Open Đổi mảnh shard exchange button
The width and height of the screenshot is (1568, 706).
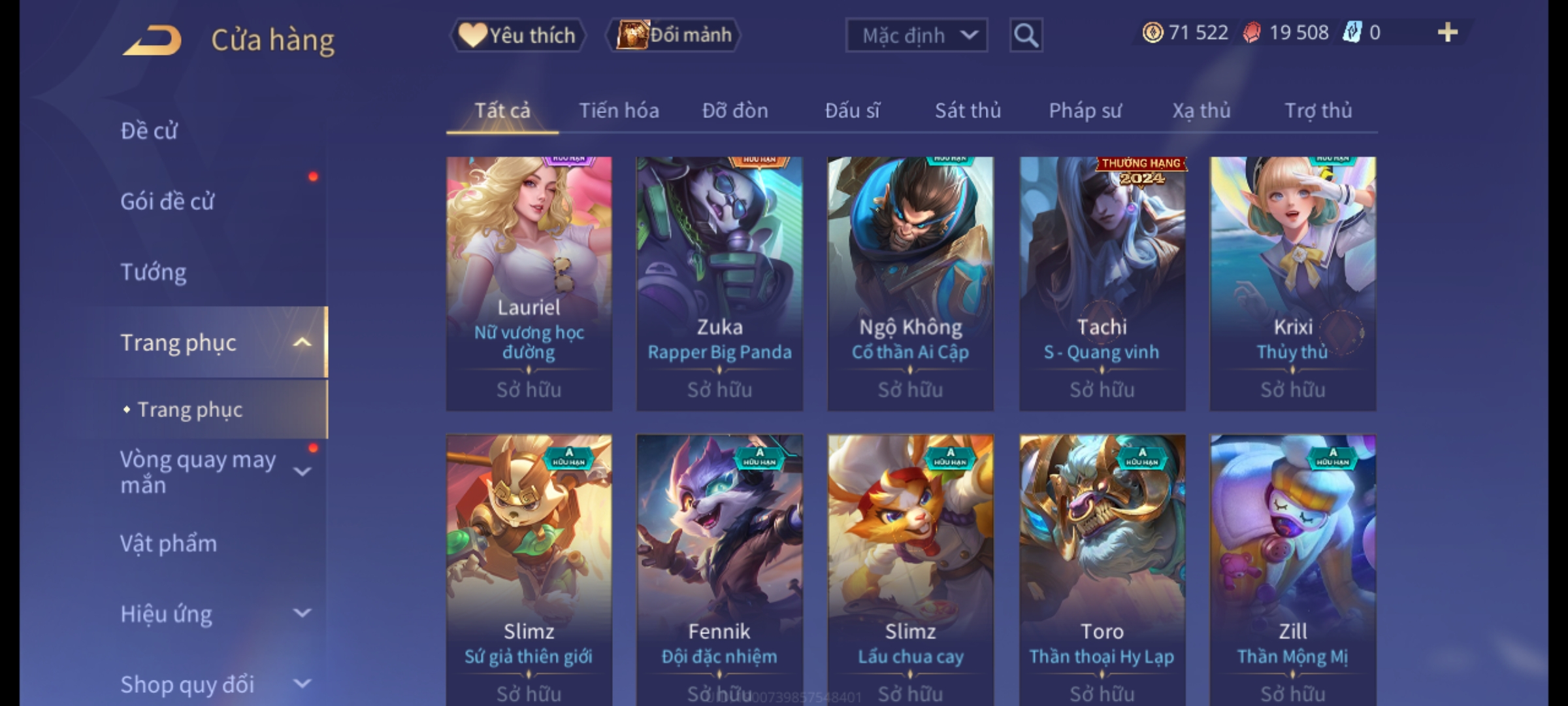point(674,35)
